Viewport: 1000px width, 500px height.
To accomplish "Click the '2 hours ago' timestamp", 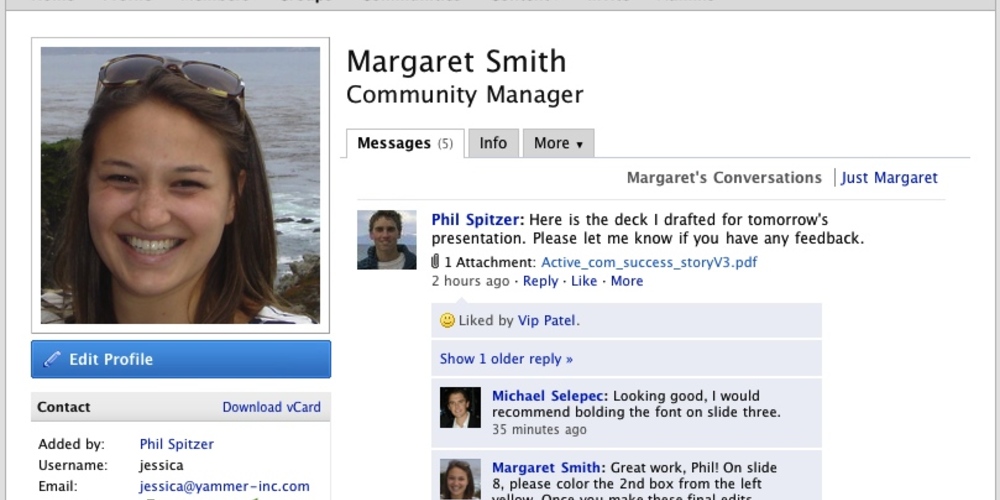I will pyautogui.click(x=470, y=281).
